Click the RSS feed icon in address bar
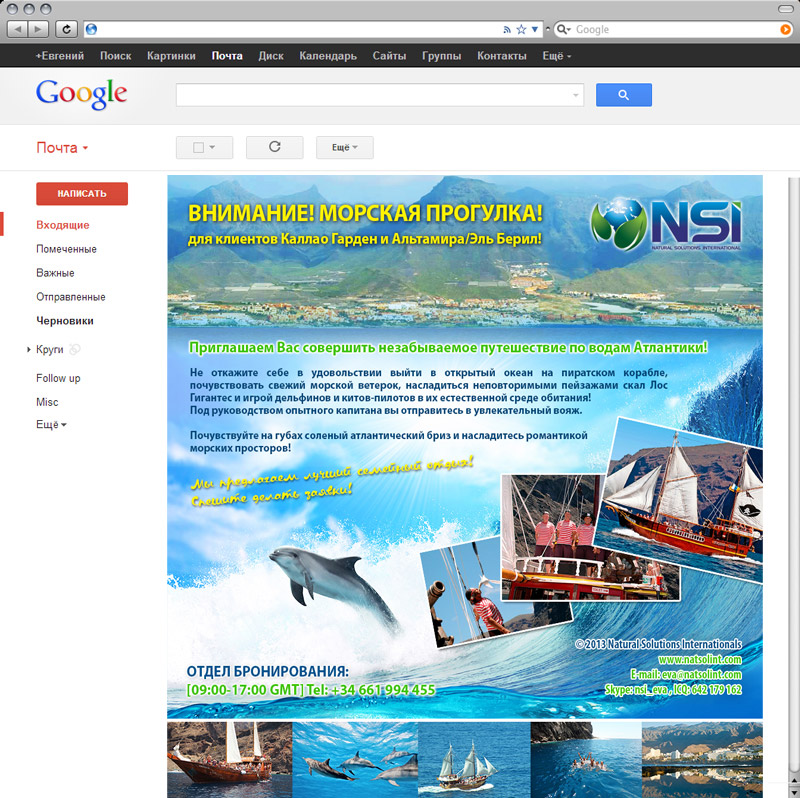Image resolution: width=800 pixels, height=798 pixels. point(507,29)
